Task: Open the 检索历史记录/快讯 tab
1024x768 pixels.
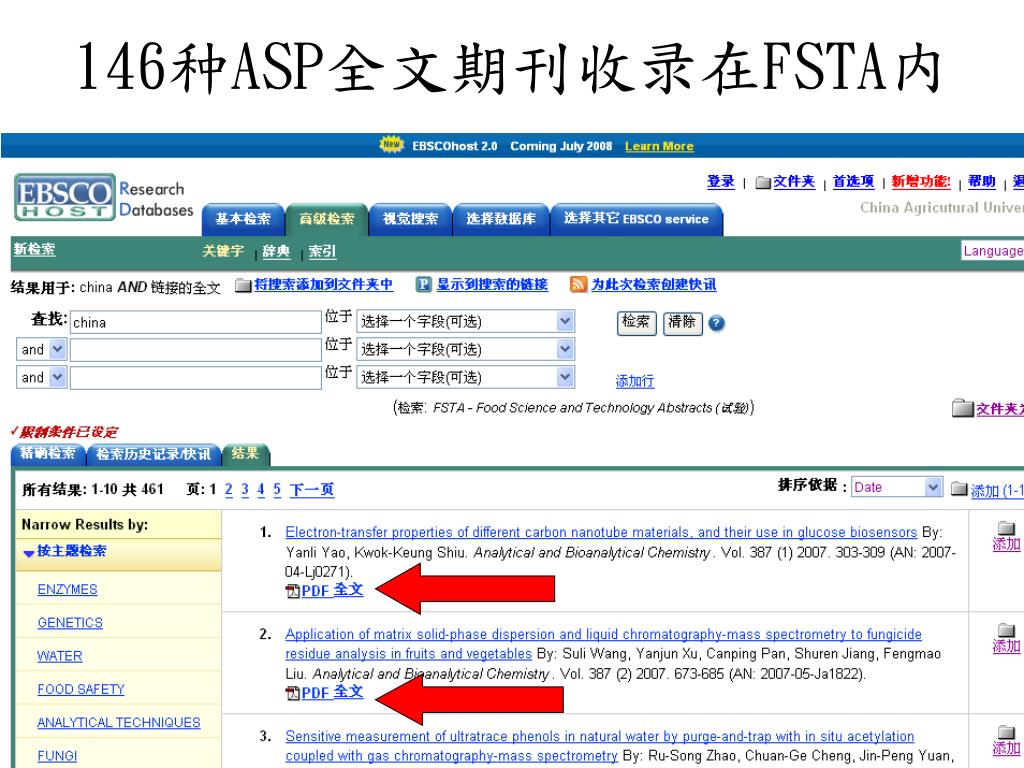Action: (153, 454)
